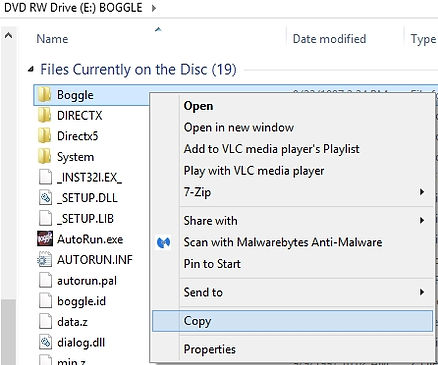This screenshot has width=438, height=365.
Task: Click the autorun.pal file icon
Action: tap(45, 281)
